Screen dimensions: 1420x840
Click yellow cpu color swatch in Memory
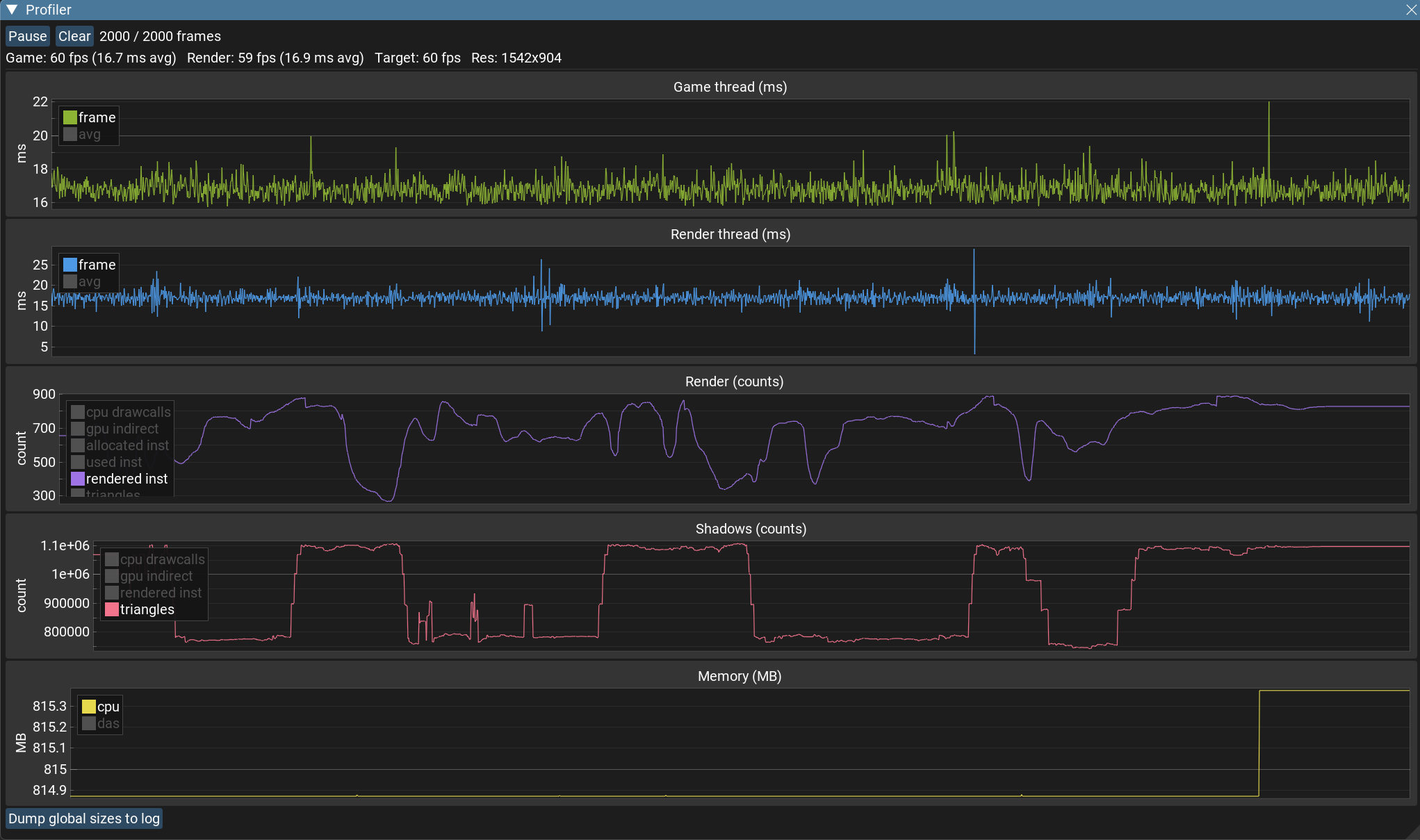[88, 707]
